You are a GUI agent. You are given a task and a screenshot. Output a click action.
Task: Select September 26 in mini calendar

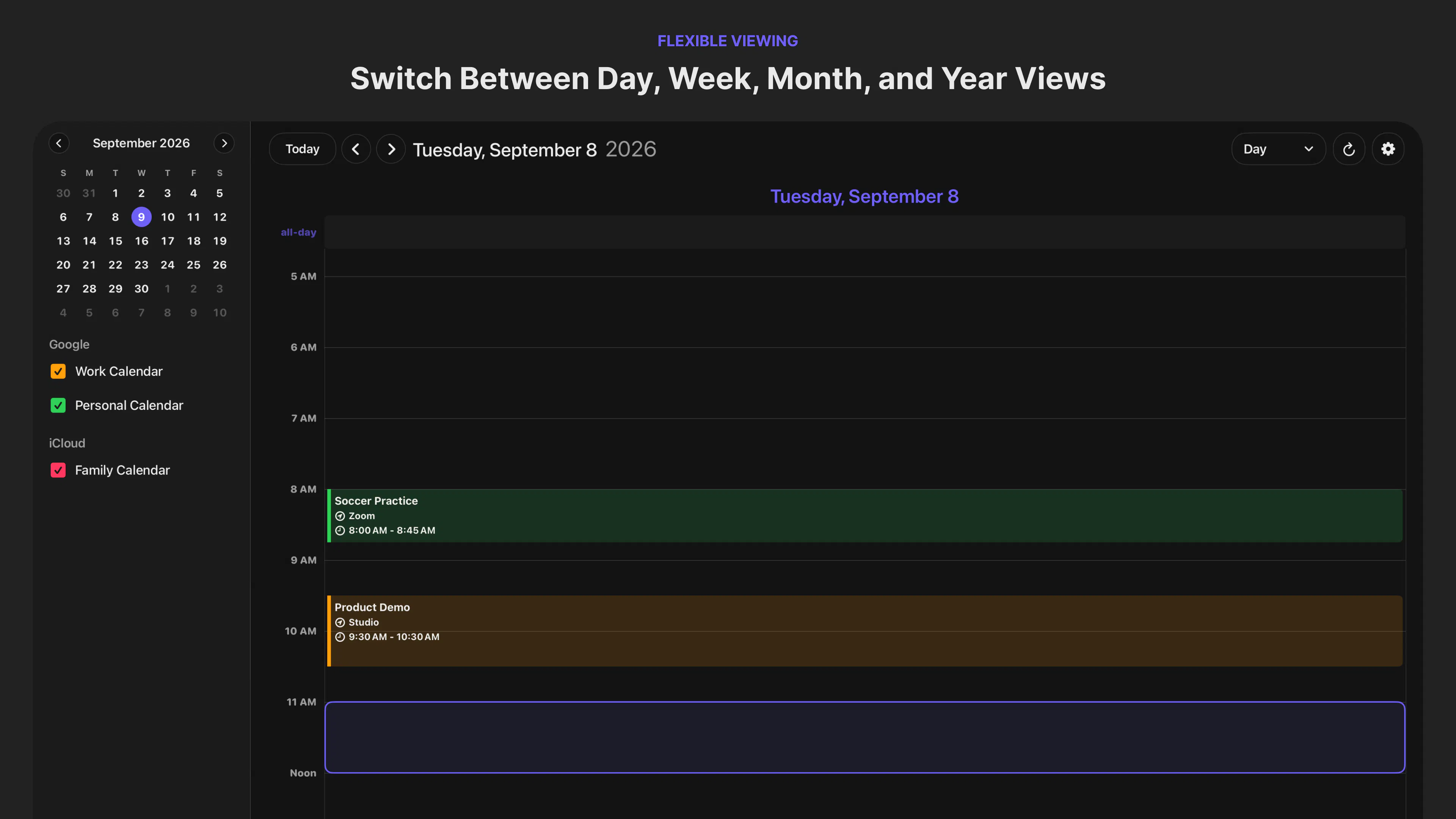pos(220,265)
